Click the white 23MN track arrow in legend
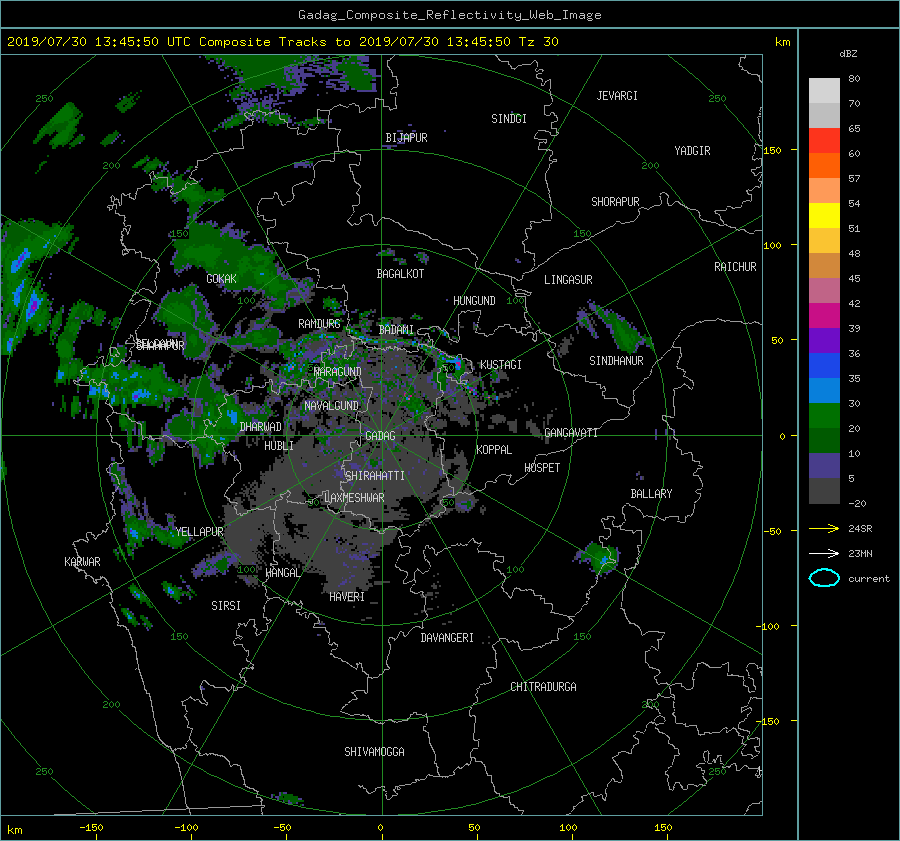This screenshot has height=841, width=900. 824,553
